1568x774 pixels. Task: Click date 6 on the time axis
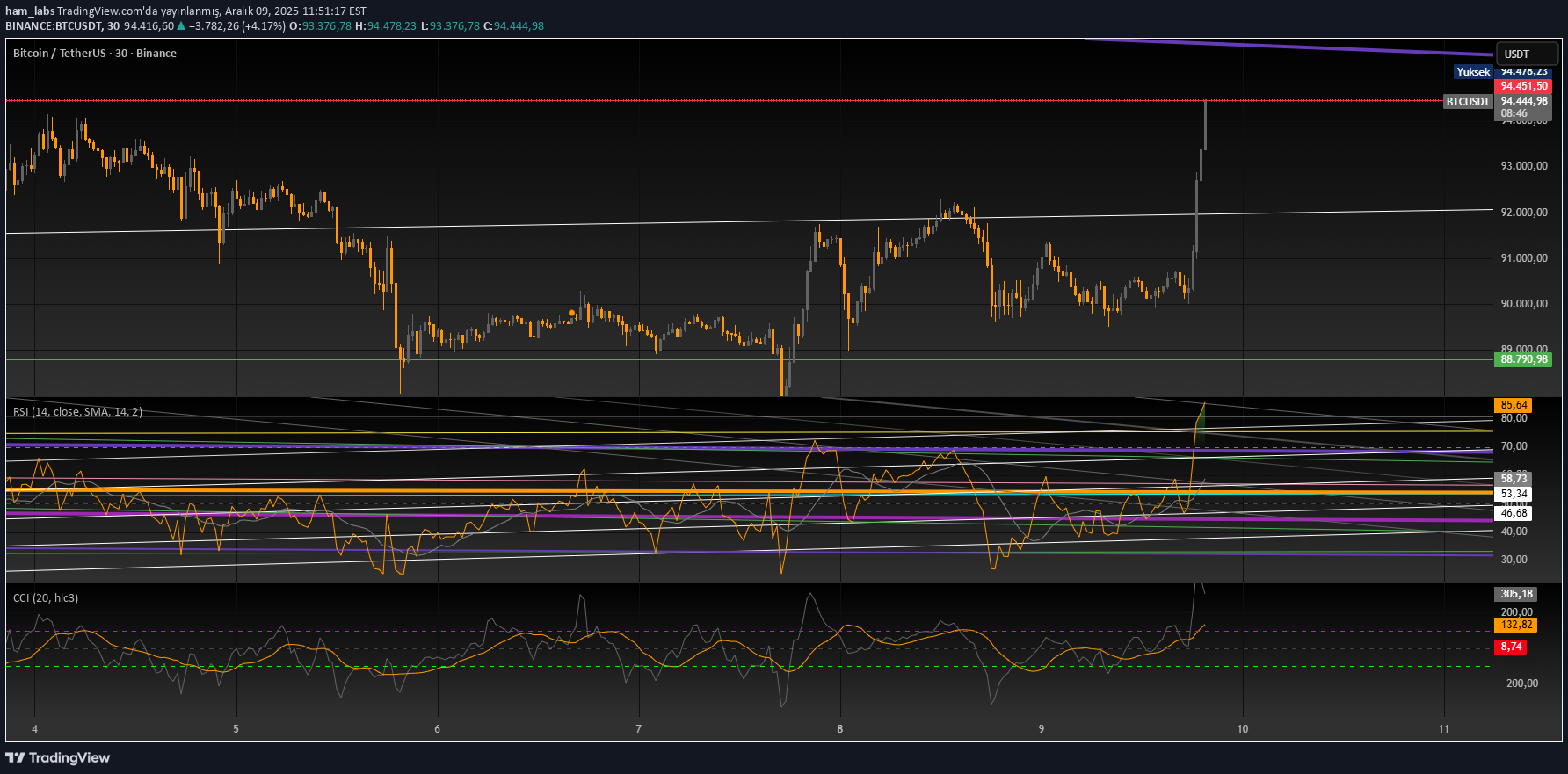click(437, 729)
